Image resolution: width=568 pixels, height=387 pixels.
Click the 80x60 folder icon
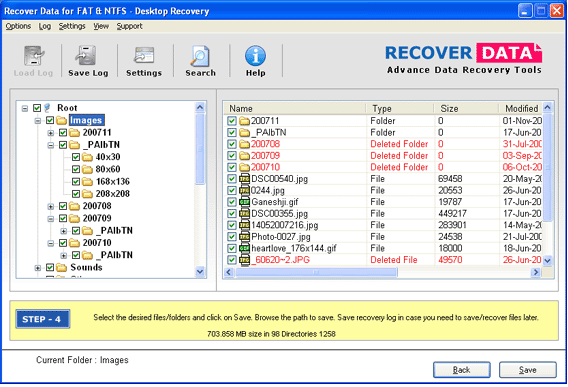click(x=87, y=169)
